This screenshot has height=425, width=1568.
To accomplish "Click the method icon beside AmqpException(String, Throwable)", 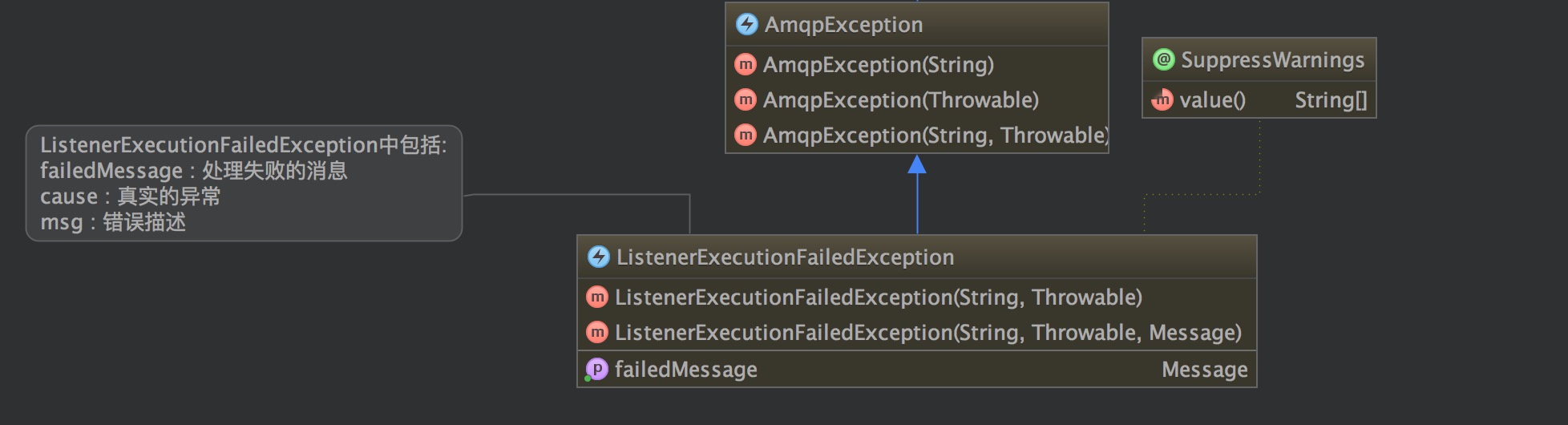I will (x=746, y=135).
